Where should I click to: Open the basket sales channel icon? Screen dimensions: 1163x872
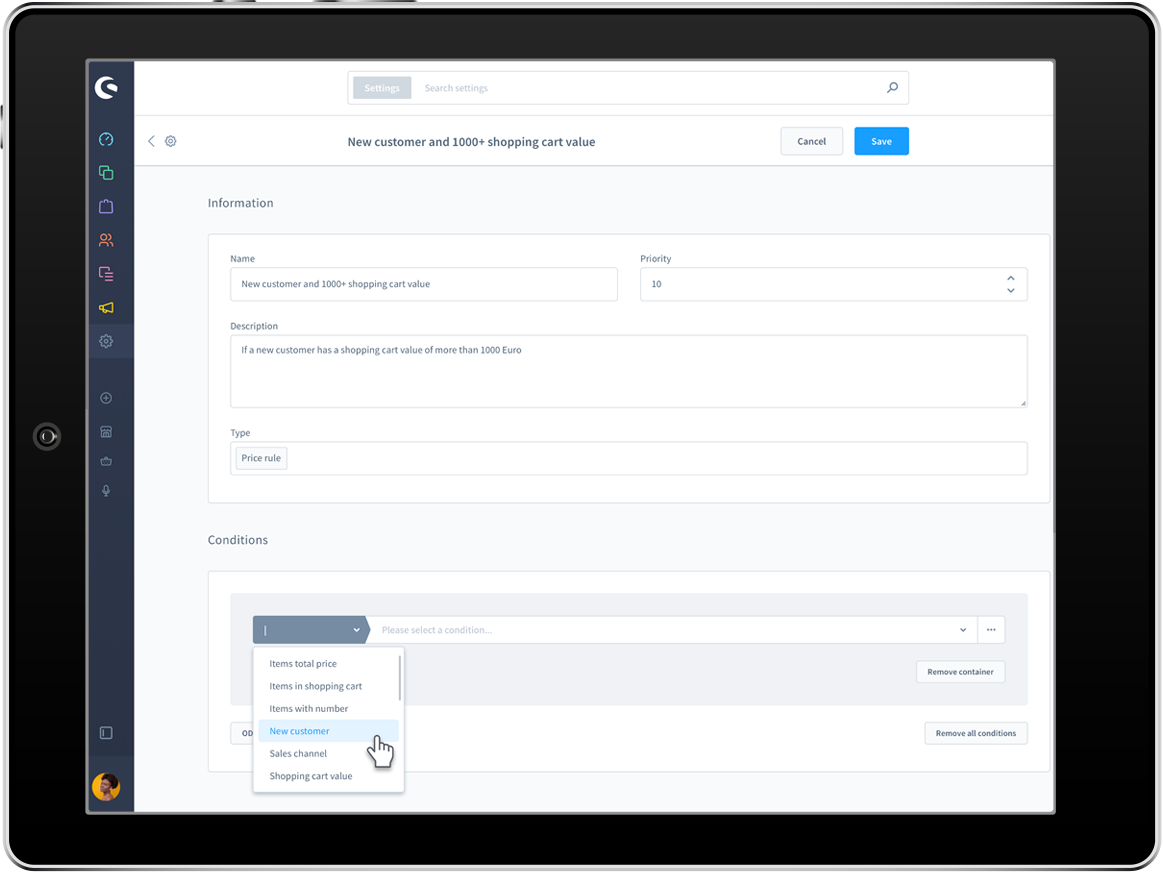(106, 461)
